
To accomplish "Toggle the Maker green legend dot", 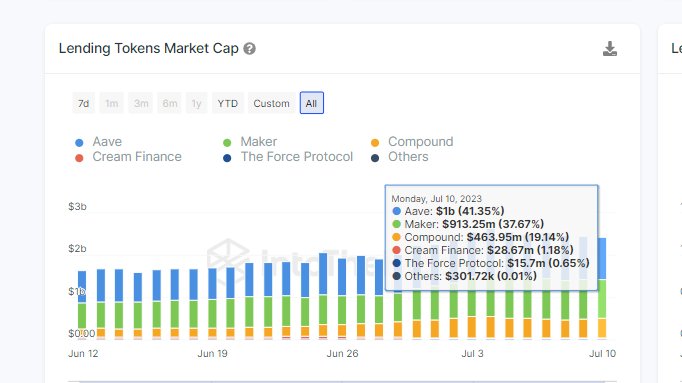I will point(227,143).
